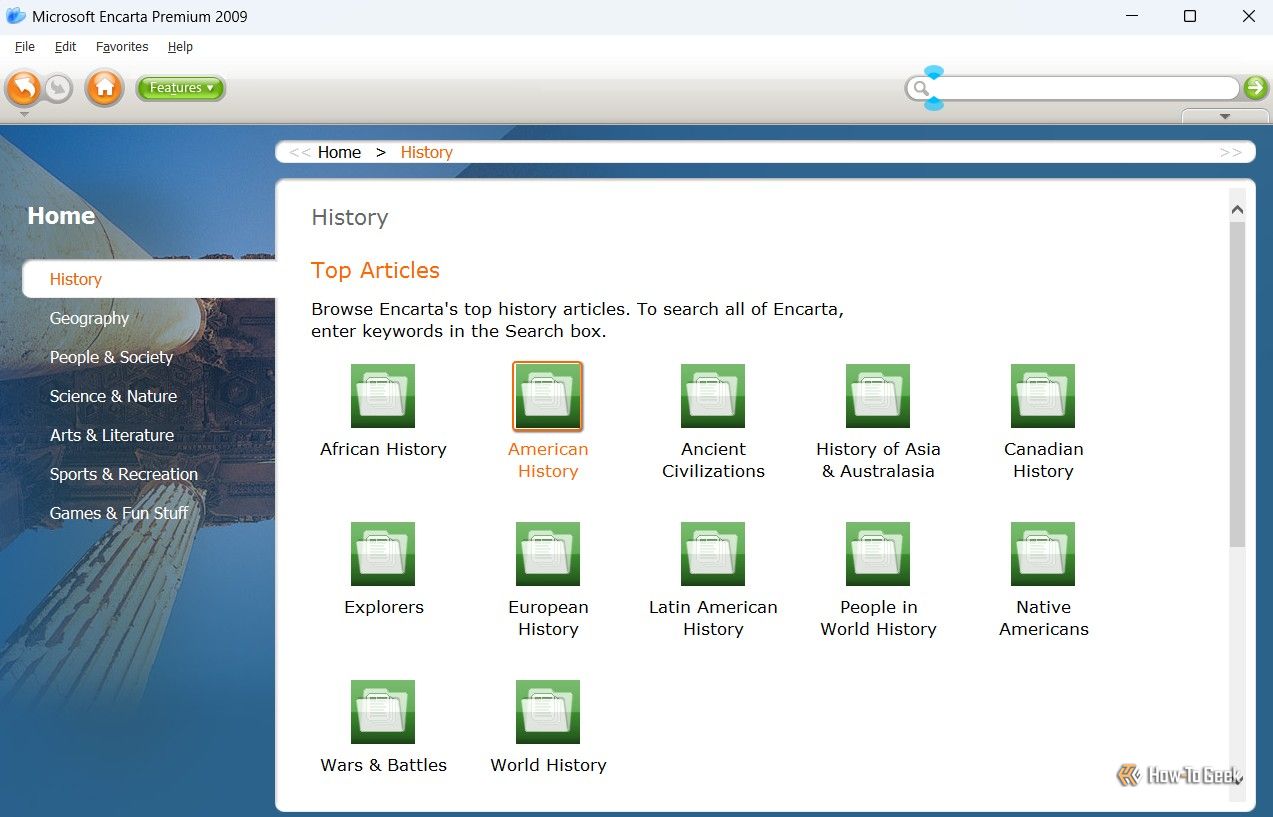Viewport: 1273px width, 817px height.
Task: Open the Wars & Battles folder icon
Action: click(x=383, y=711)
